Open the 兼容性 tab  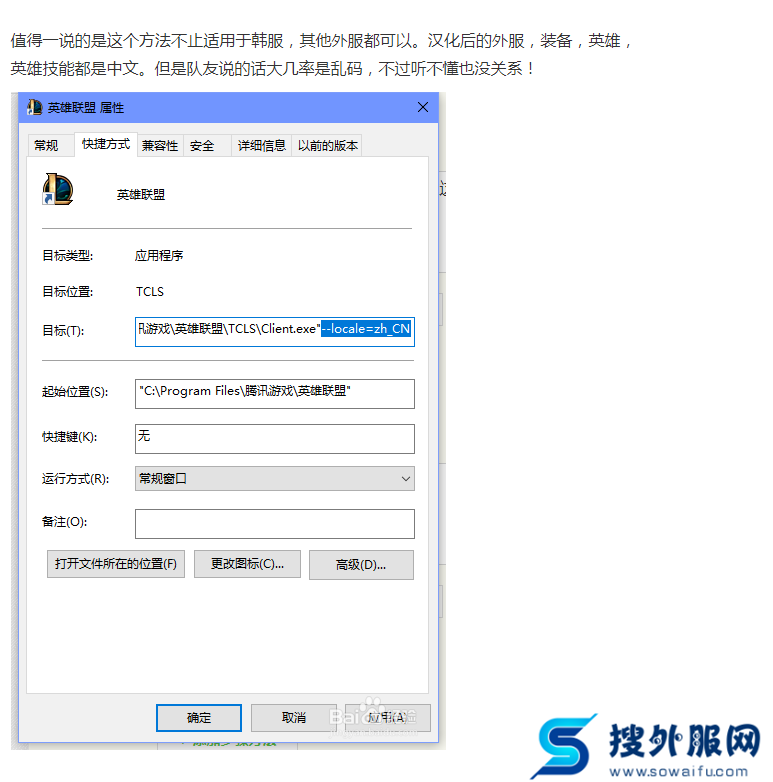160,146
